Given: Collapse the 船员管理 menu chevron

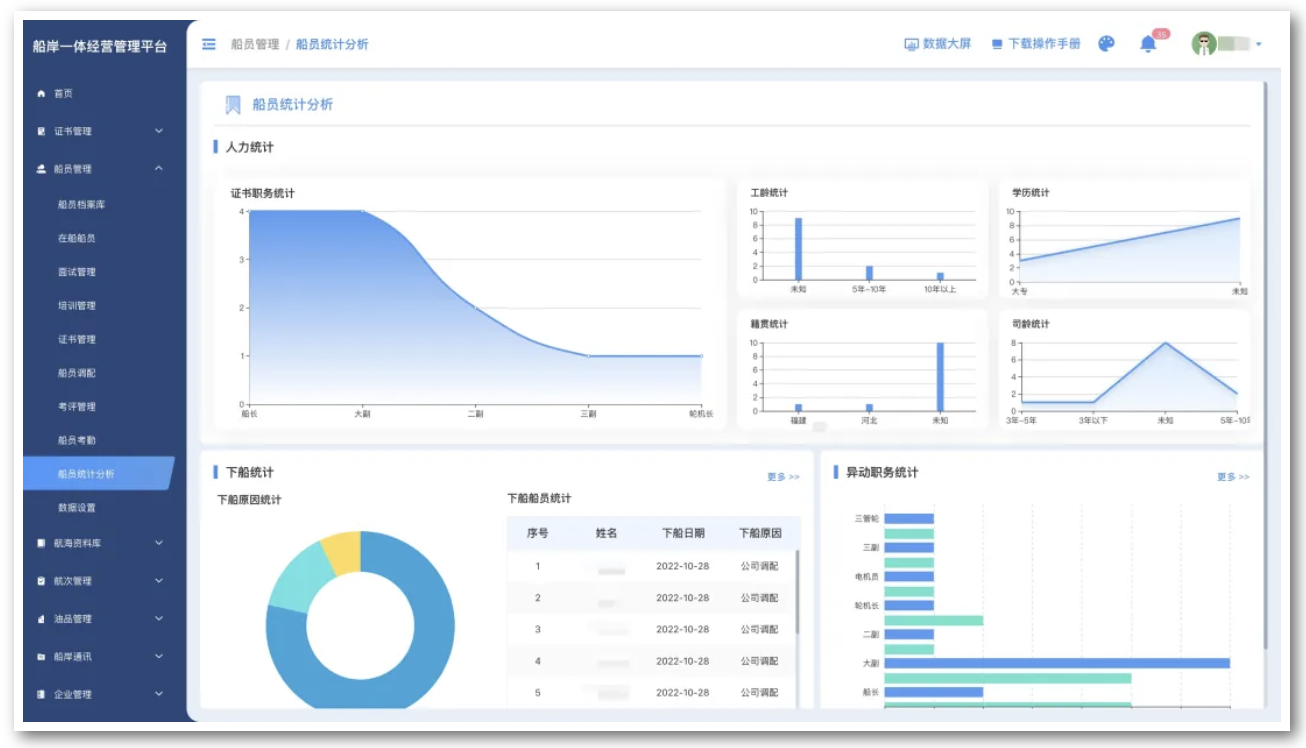Looking at the screenshot, I should 158,169.
